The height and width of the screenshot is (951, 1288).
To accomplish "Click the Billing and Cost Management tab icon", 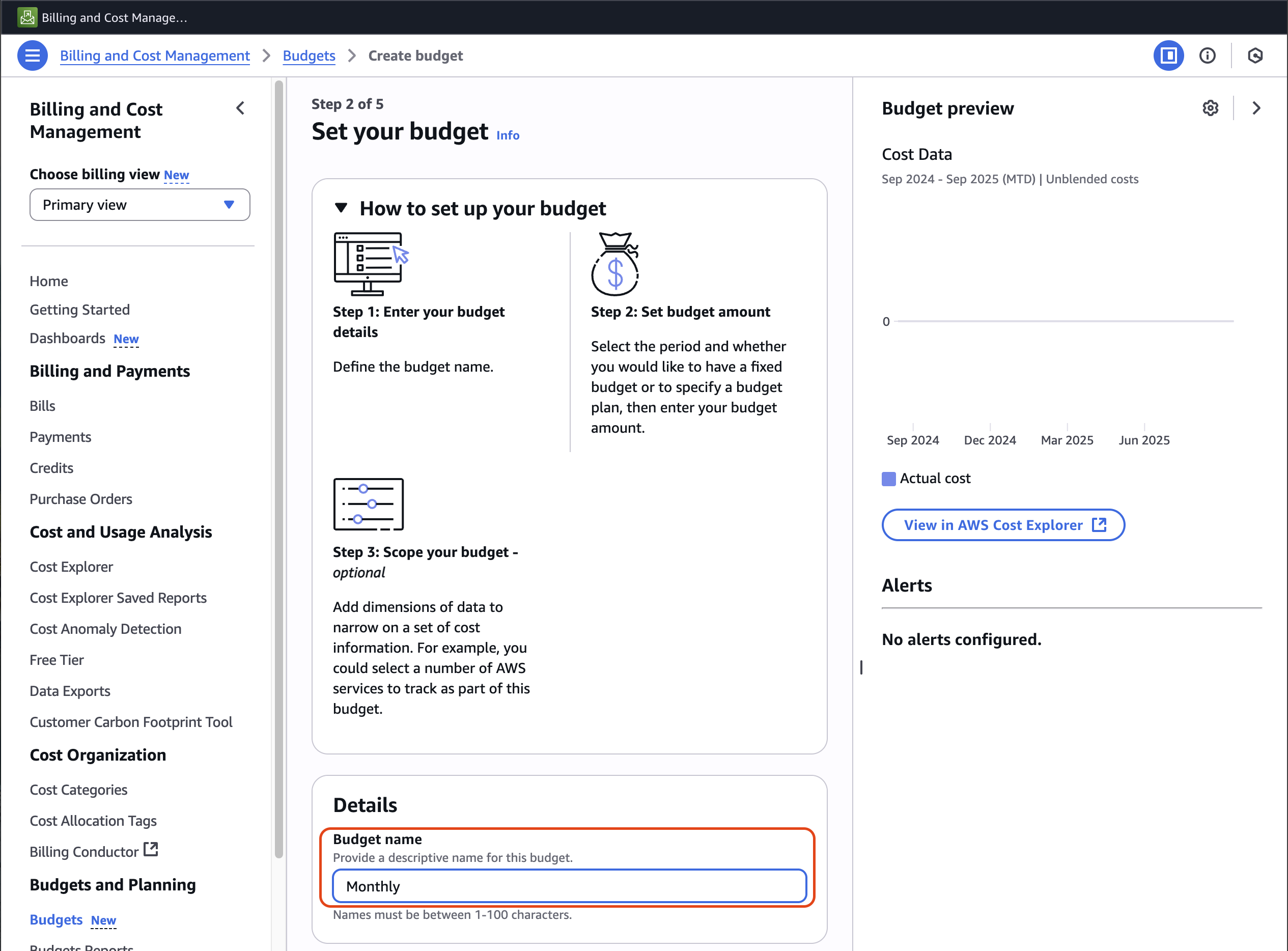I will coord(27,17).
